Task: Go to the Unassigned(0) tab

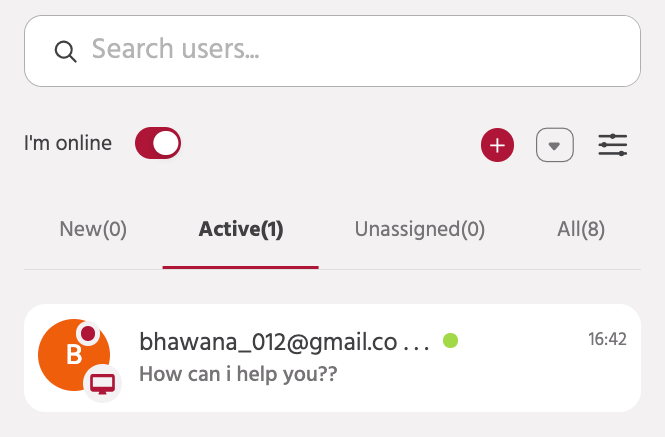Action: coord(420,229)
